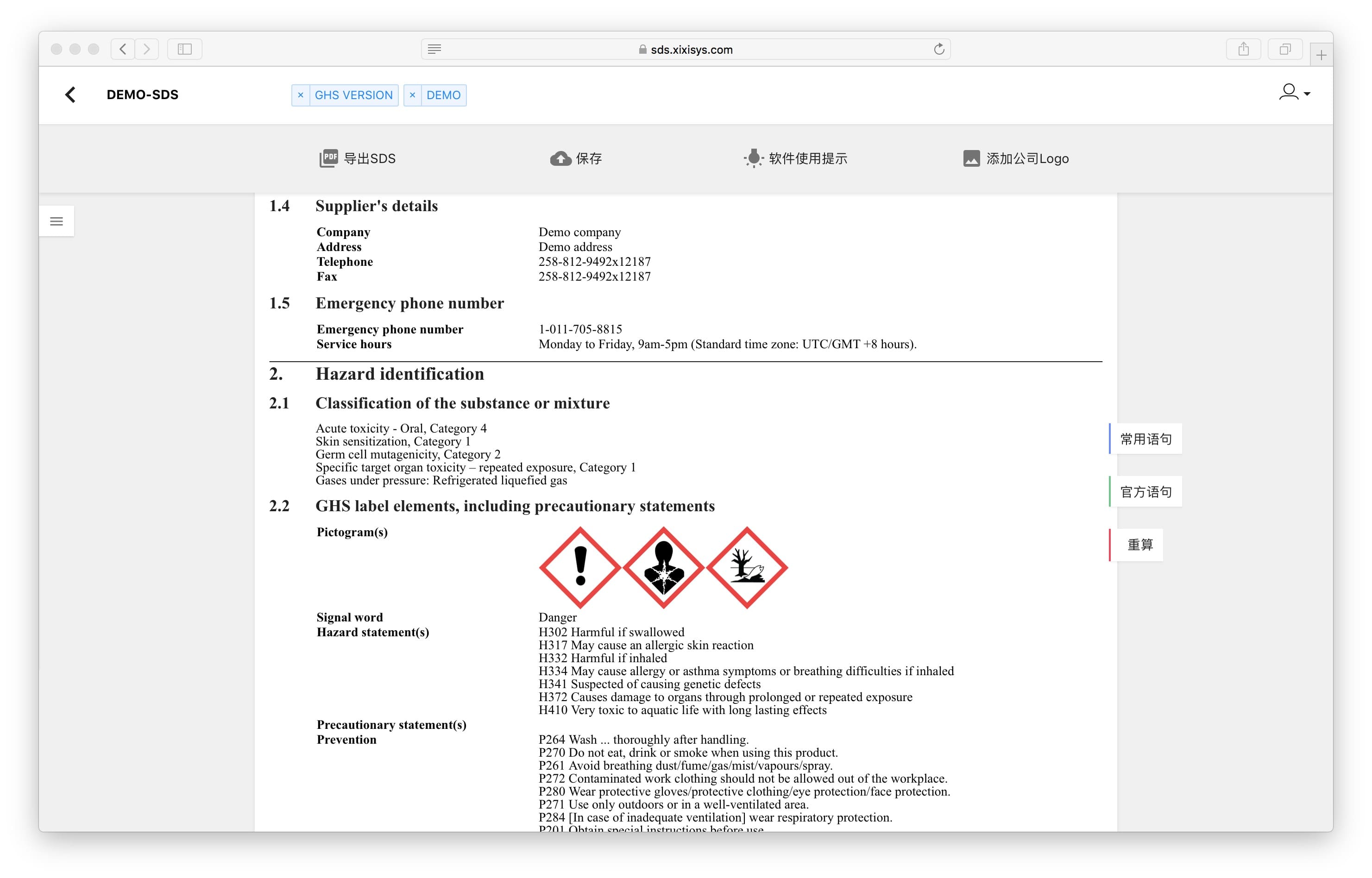Click 'H332 Harmful if inhaled'

click(x=603, y=658)
